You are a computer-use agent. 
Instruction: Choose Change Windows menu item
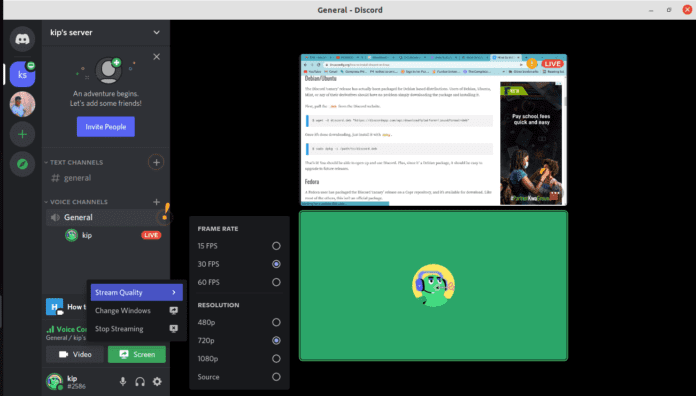pos(137,311)
